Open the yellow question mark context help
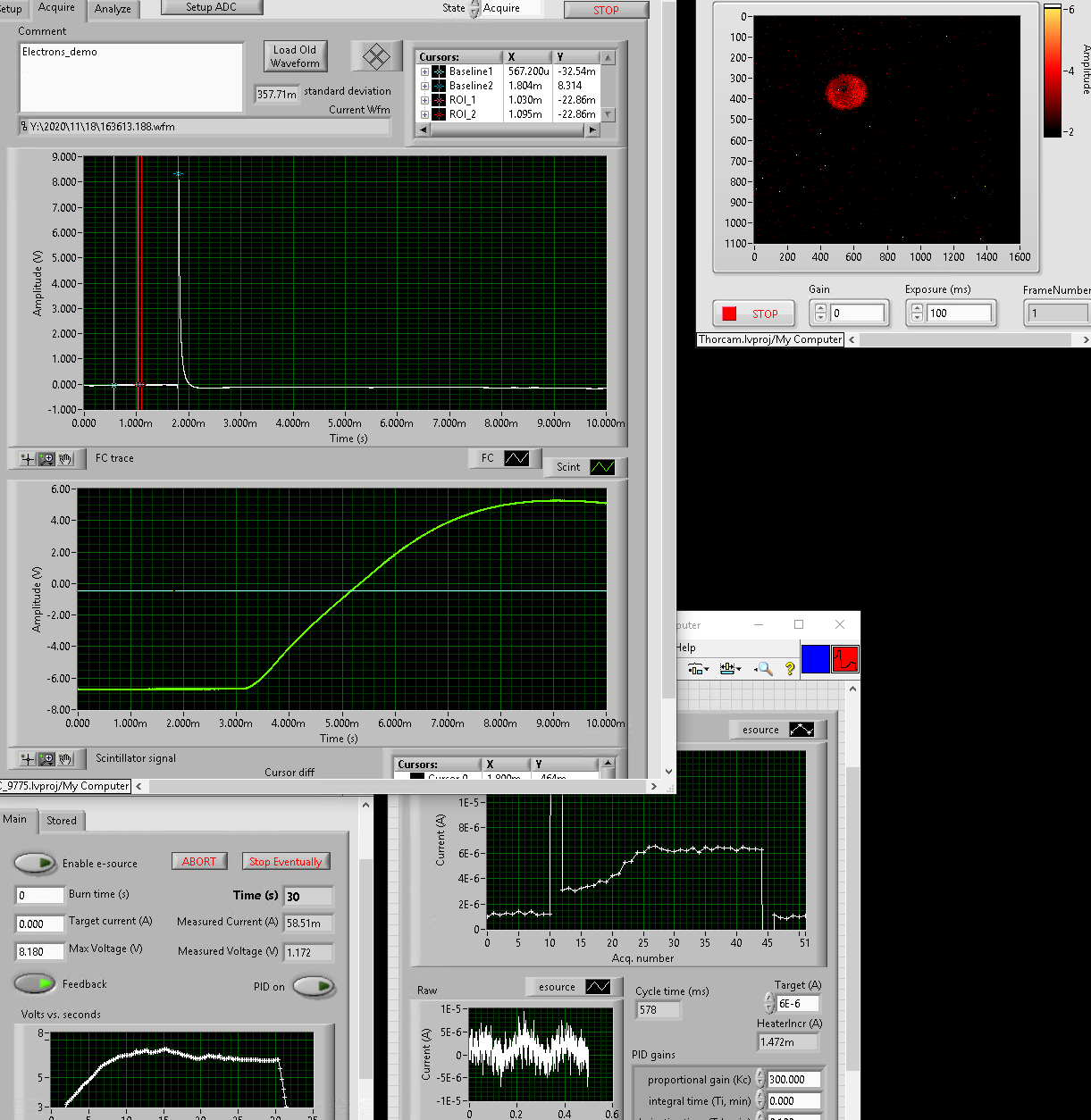This screenshot has width=1091, height=1120. point(789,668)
